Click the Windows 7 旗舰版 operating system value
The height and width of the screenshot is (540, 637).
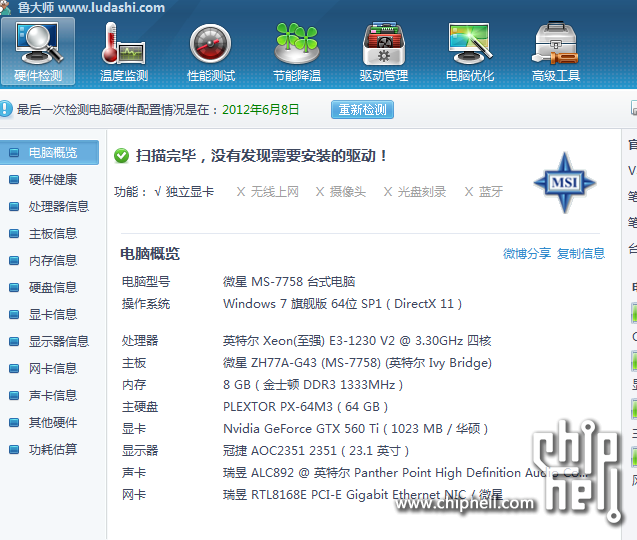tap(342, 304)
